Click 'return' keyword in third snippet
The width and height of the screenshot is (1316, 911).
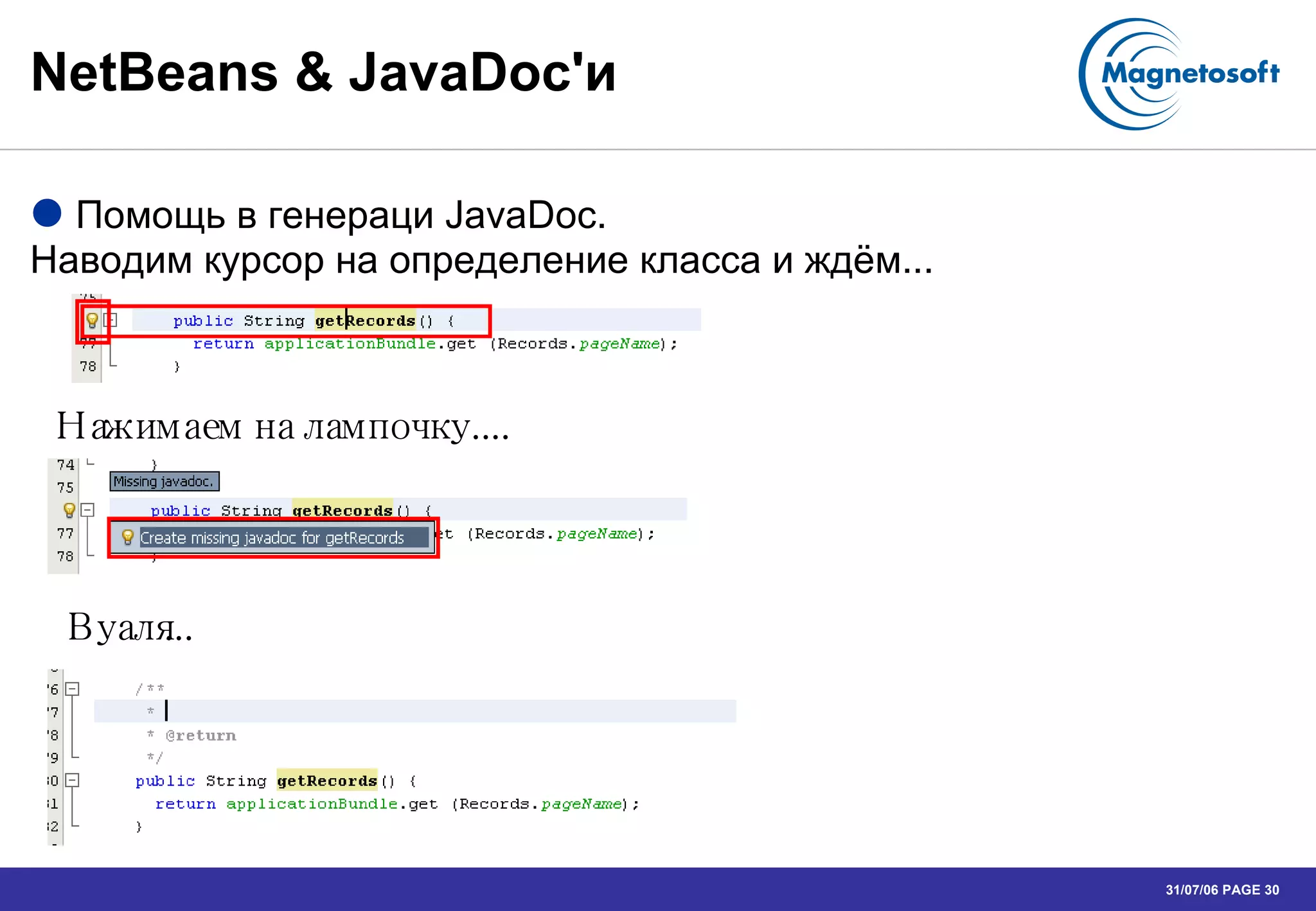click(x=186, y=804)
